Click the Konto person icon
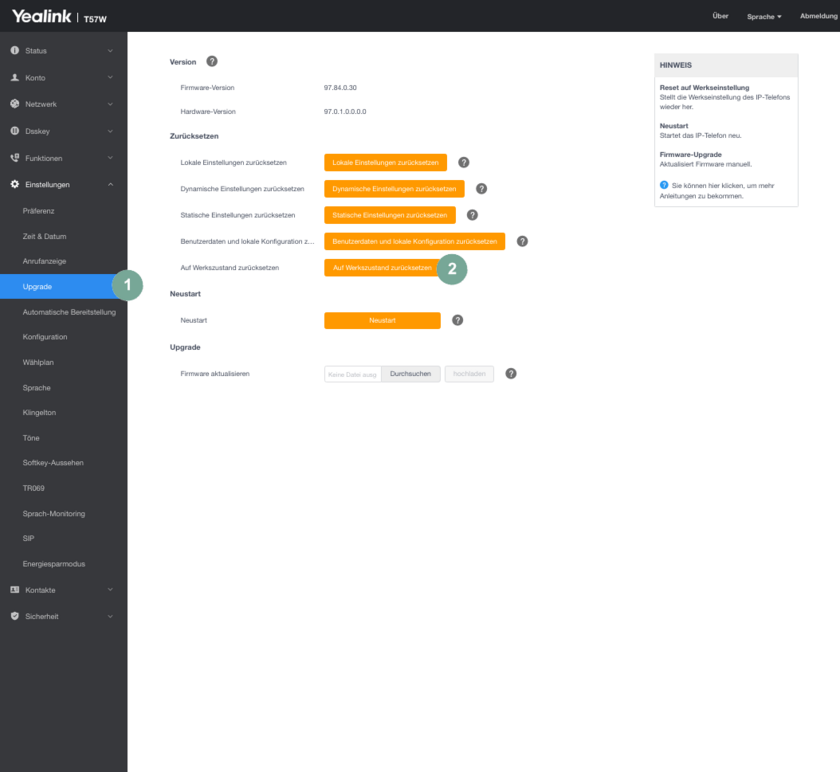840x772 pixels. (14, 78)
